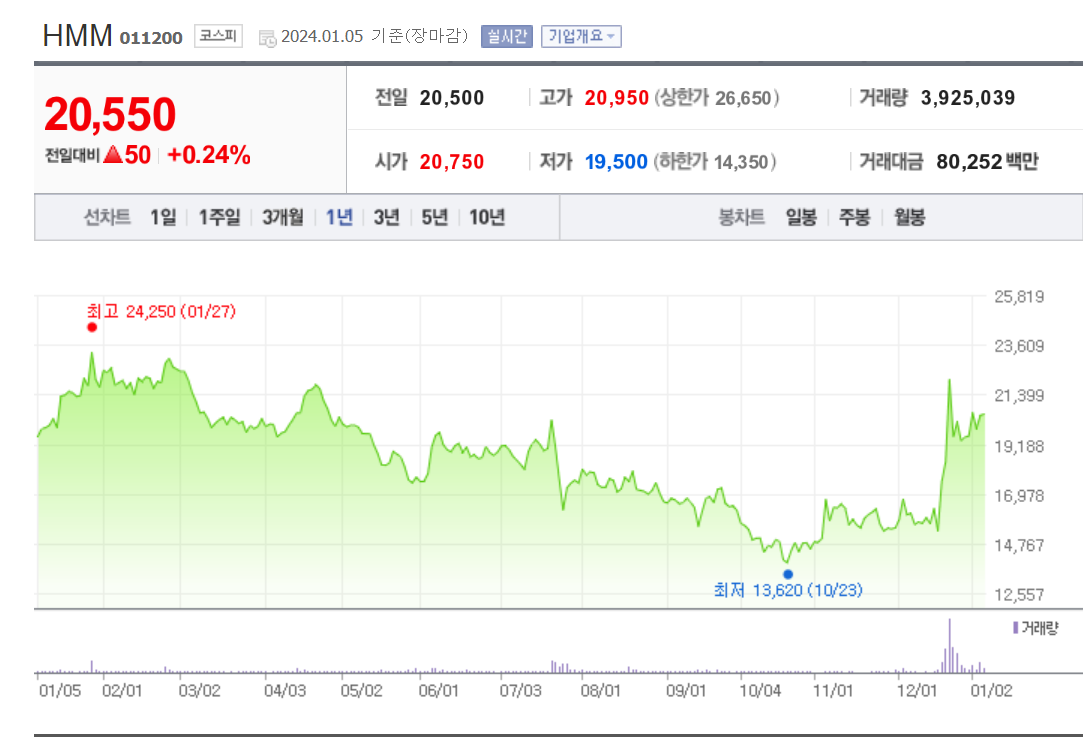Select the 3개월 line chart tab
This screenshot has height=737, width=1083.
[x=282, y=218]
